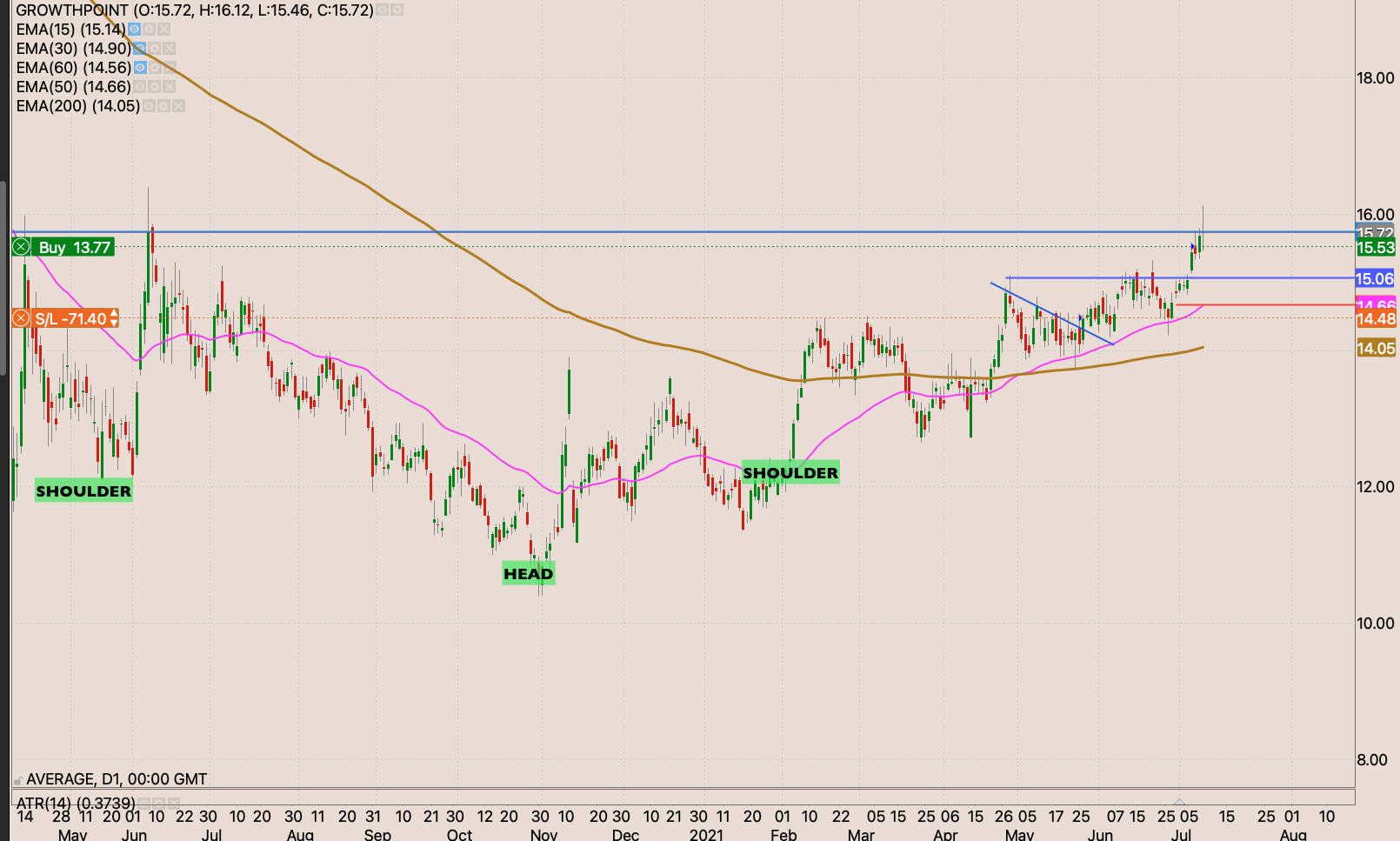The image size is (1400, 841).
Task: Open GROWTHPOINT price series settings gear
Action: click(397, 10)
